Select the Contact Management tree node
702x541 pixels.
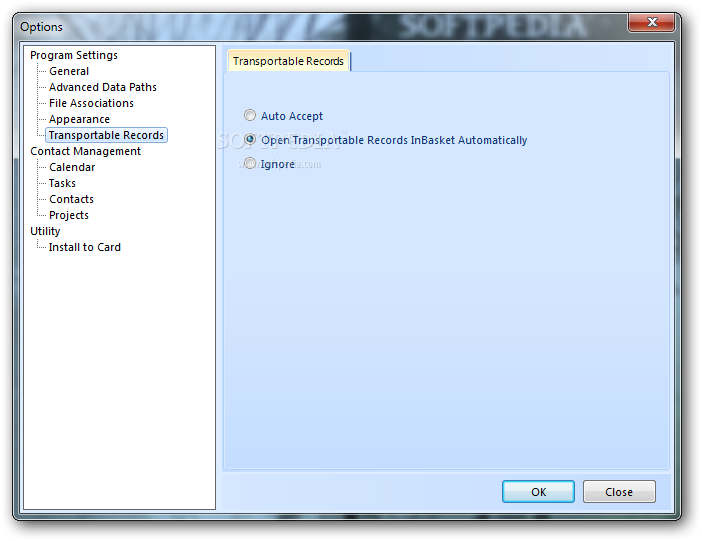point(86,151)
